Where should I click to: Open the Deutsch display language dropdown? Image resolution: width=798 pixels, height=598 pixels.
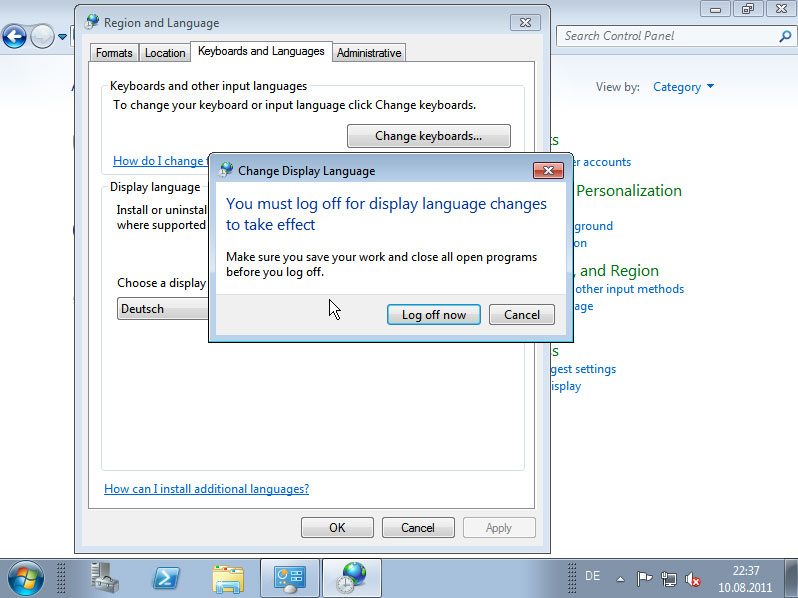(x=162, y=309)
